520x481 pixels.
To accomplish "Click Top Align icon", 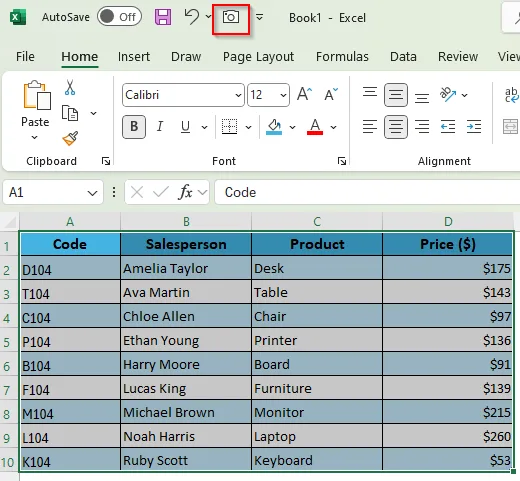I will click(370, 92).
